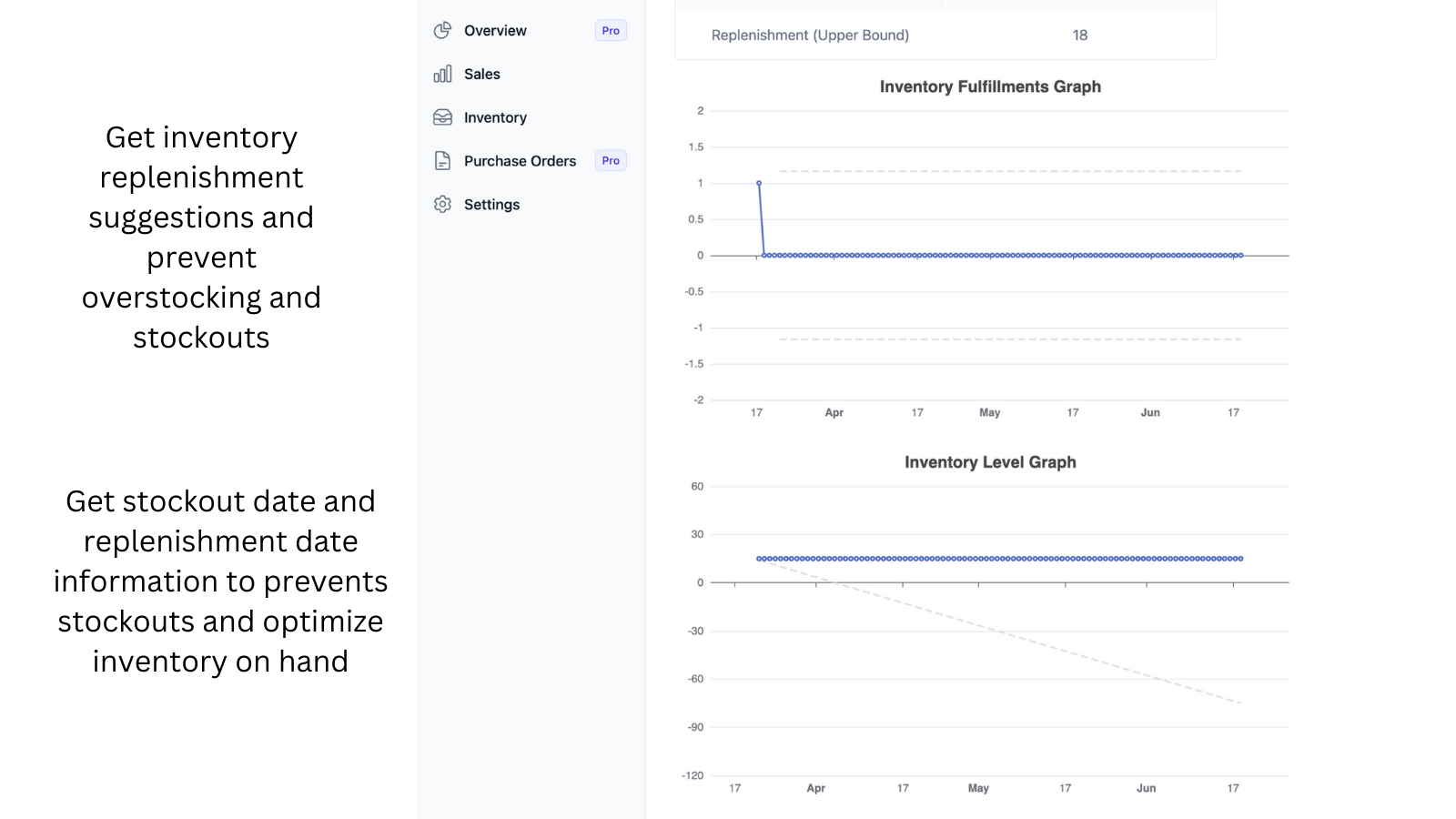Click the value 18 in the replenishment row
1456x819 pixels.
click(x=1079, y=35)
